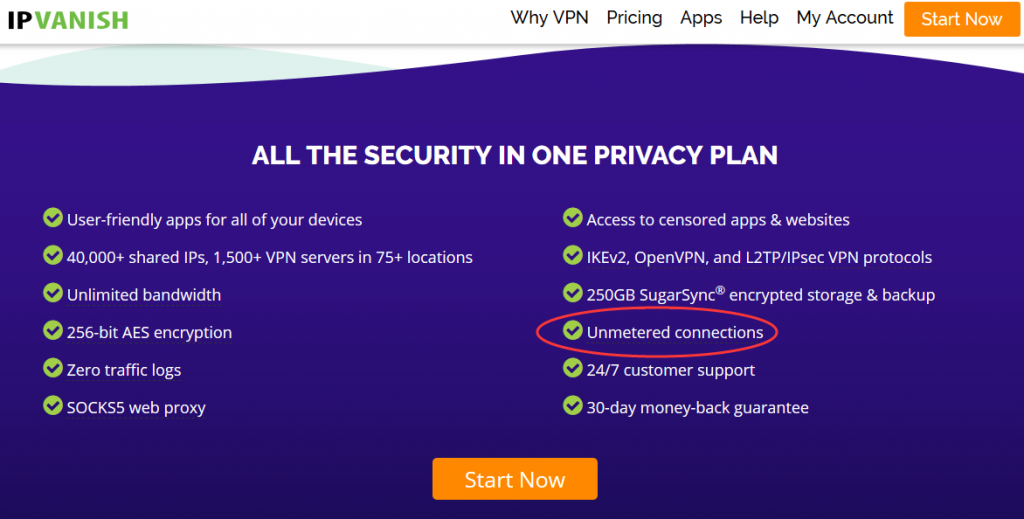This screenshot has width=1024, height=519.
Task: Click the checkmark beside User-friendly apps
Action: [53, 217]
